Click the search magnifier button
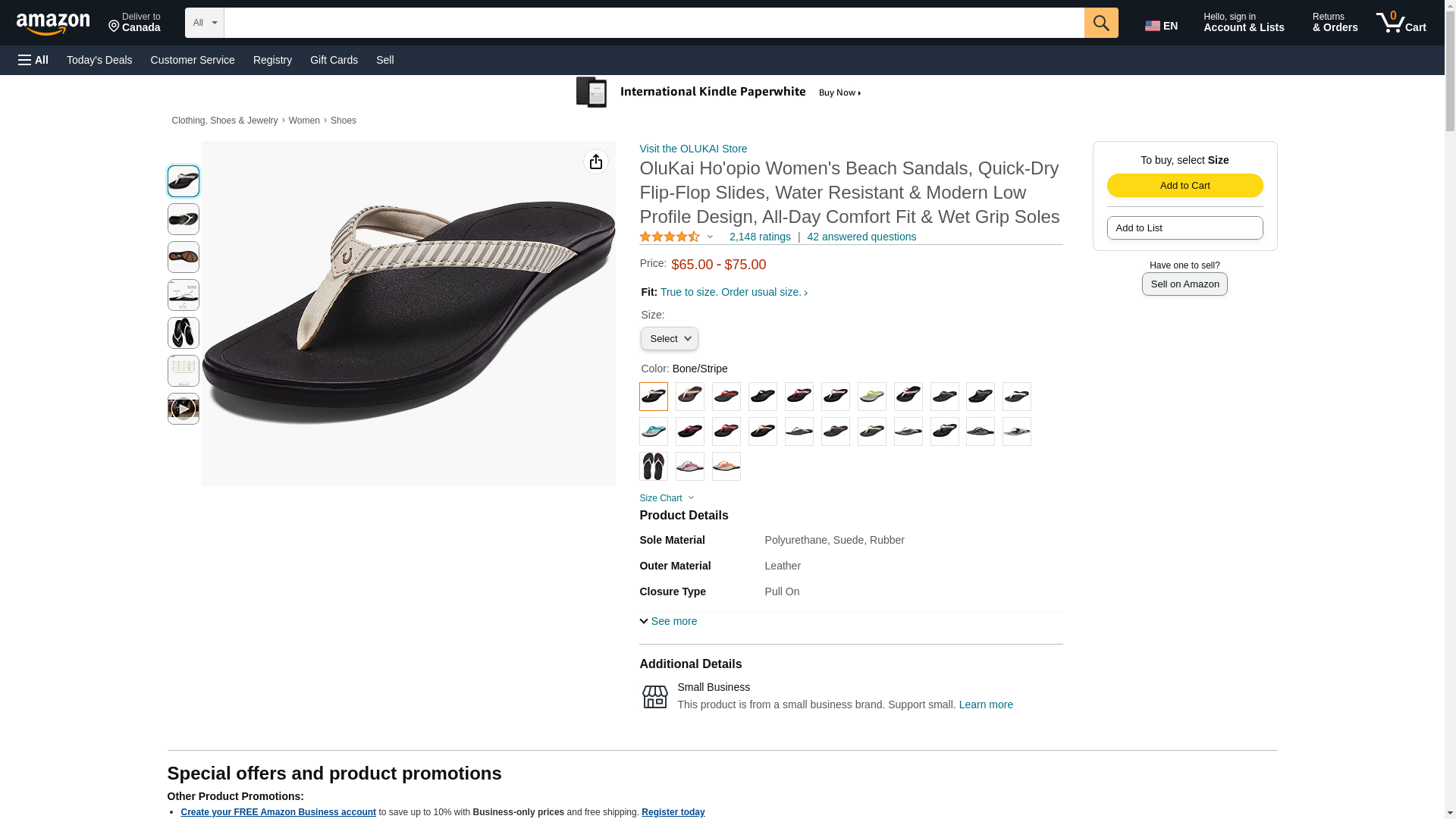 [x=1101, y=23]
